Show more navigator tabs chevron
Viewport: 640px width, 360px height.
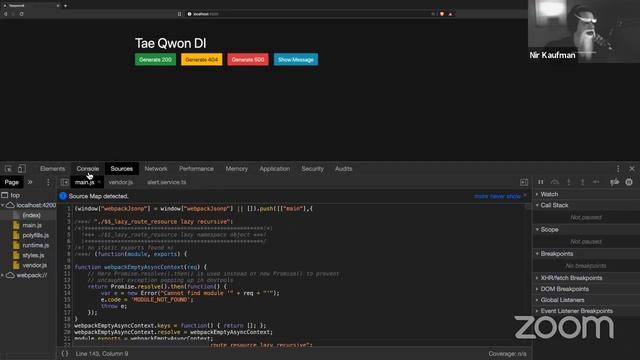(x=30, y=182)
